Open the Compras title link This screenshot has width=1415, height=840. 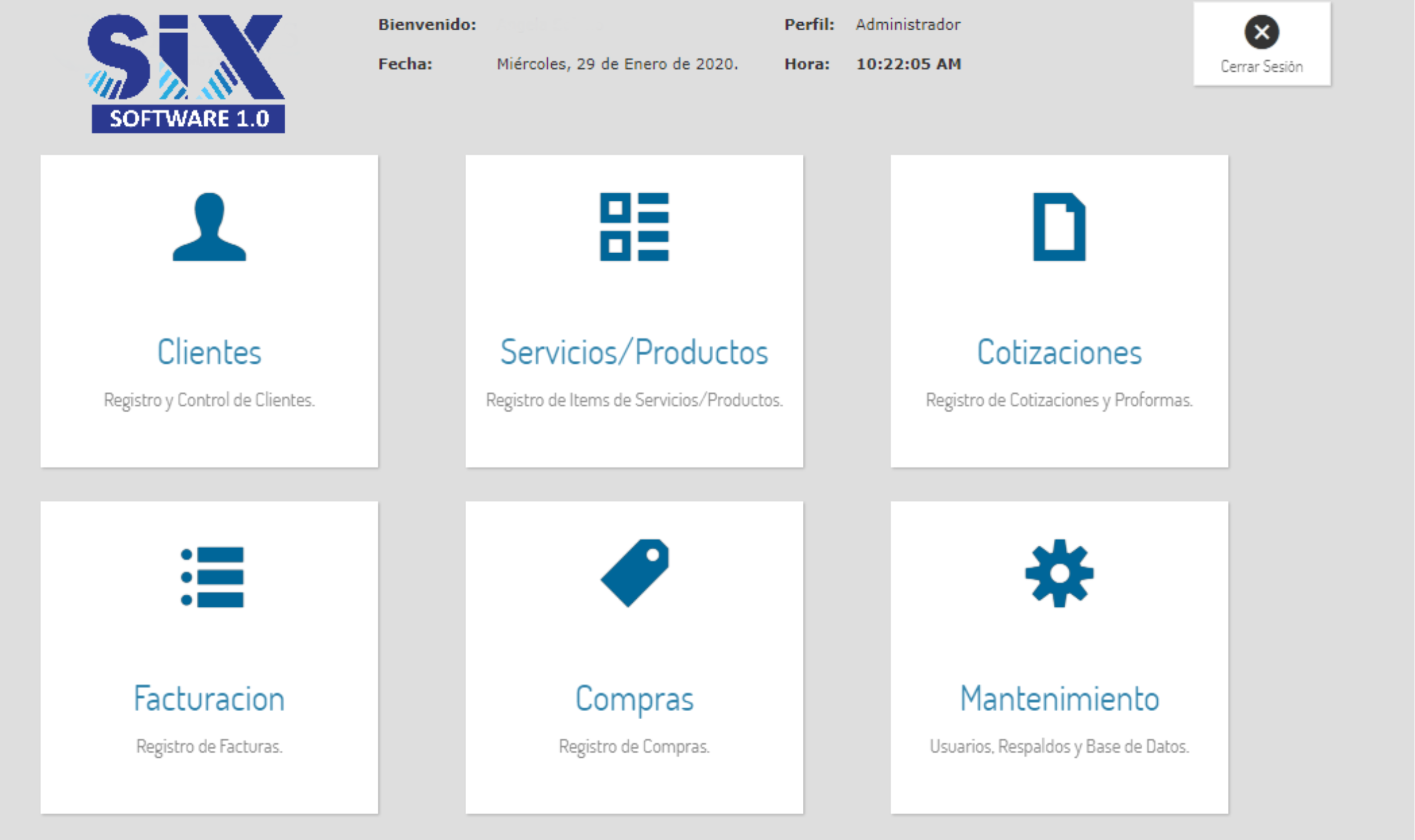tap(634, 699)
